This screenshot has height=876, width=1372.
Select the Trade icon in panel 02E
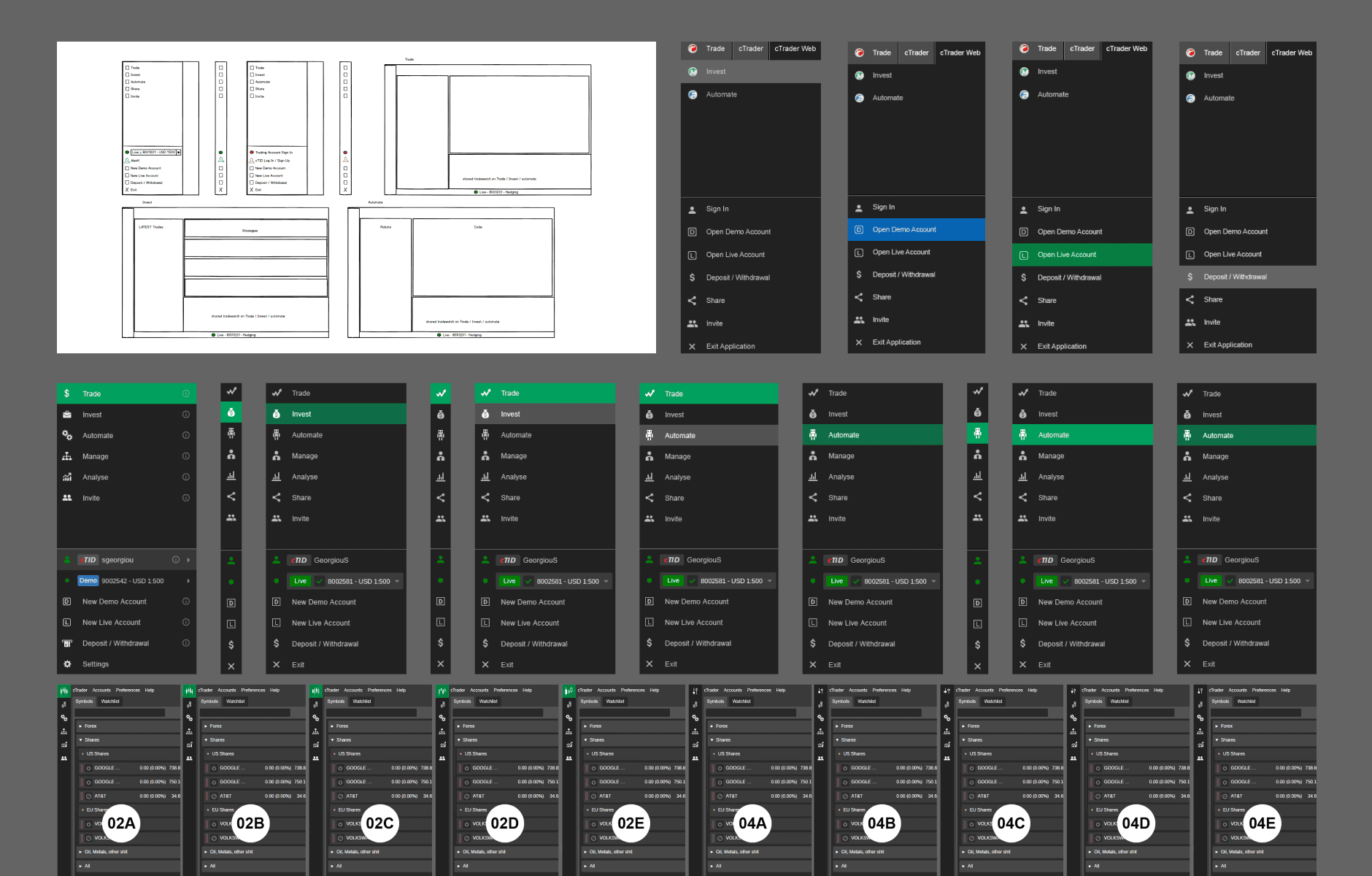click(x=485, y=393)
